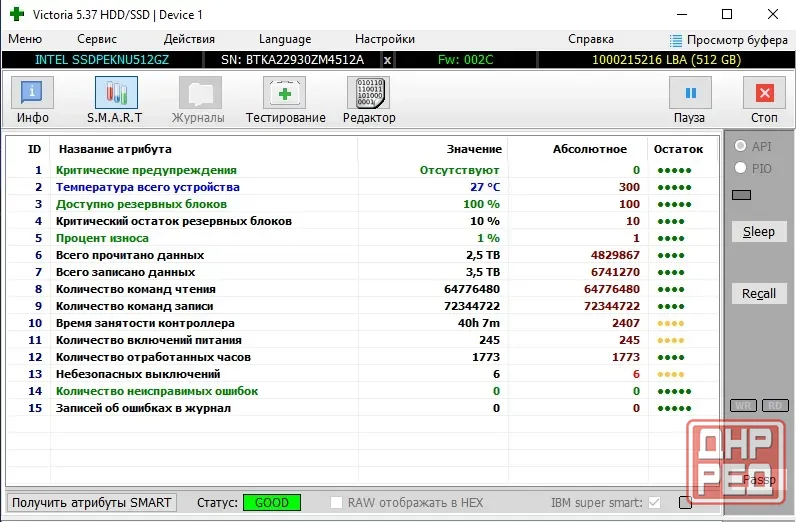Launch the Редактор hex editor icon

(368, 92)
